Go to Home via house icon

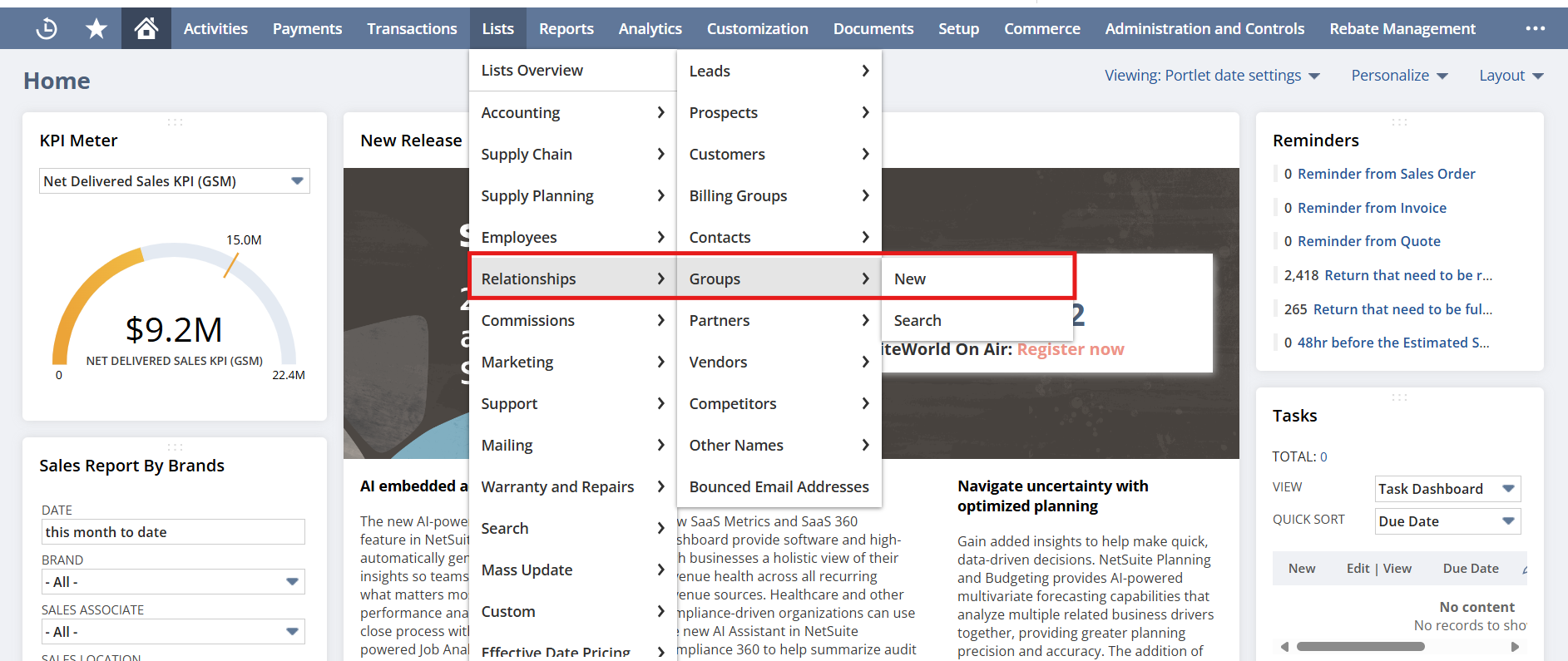point(146,29)
